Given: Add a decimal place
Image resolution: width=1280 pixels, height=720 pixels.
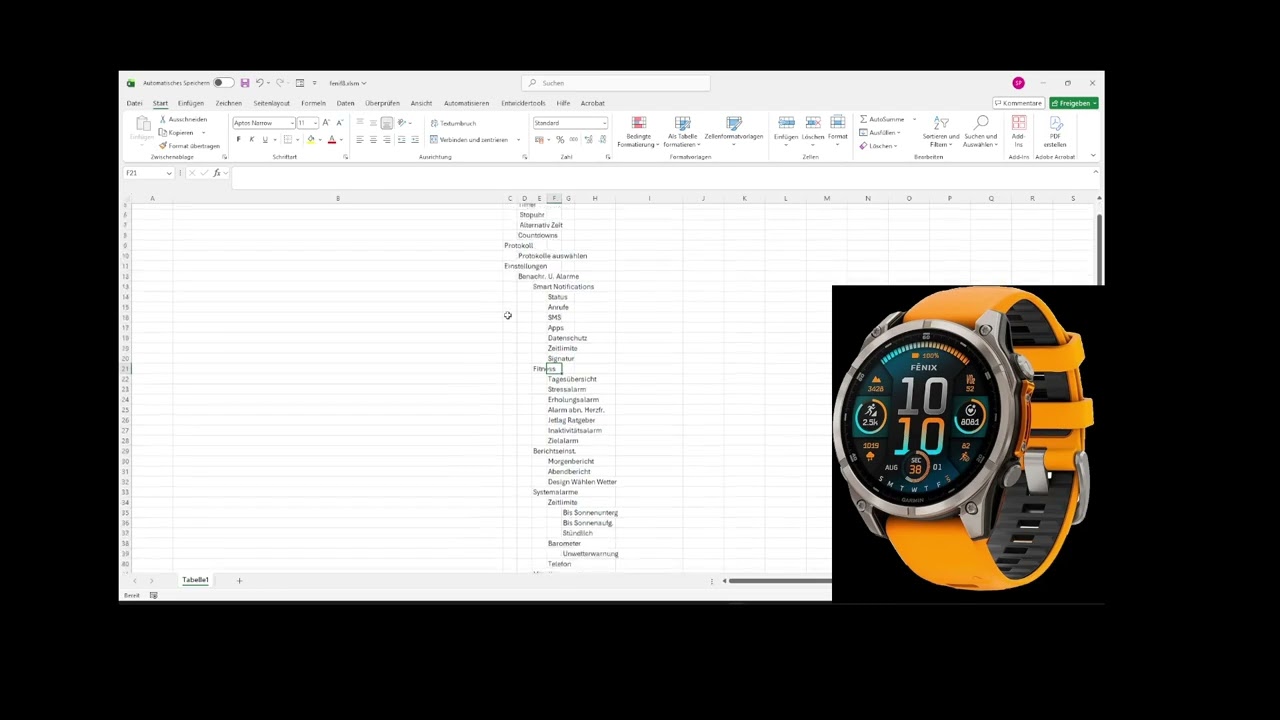Looking at the screenshot, I should point(588,140).
